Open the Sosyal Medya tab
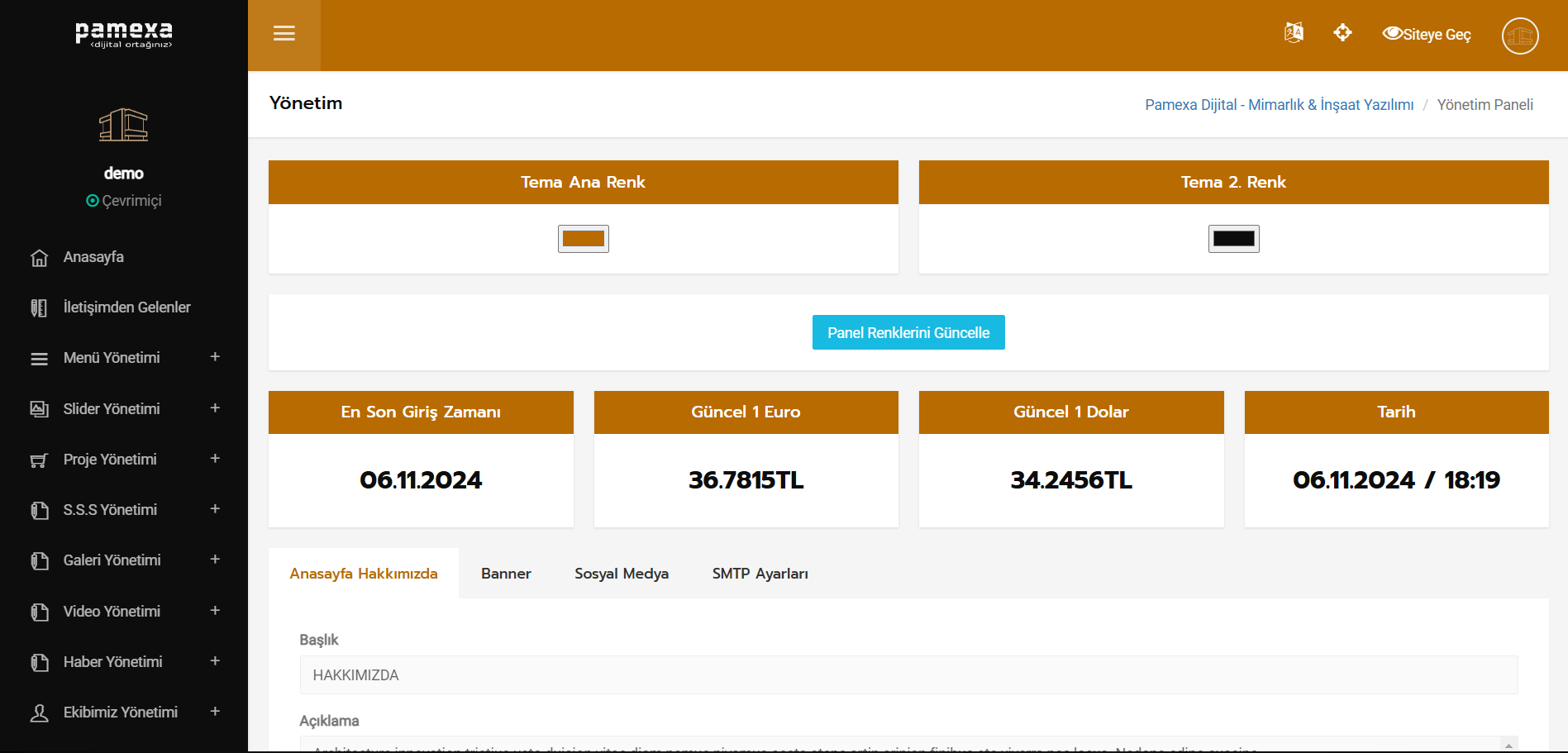Screen dimensions: 1568x753 pos(622,574)
